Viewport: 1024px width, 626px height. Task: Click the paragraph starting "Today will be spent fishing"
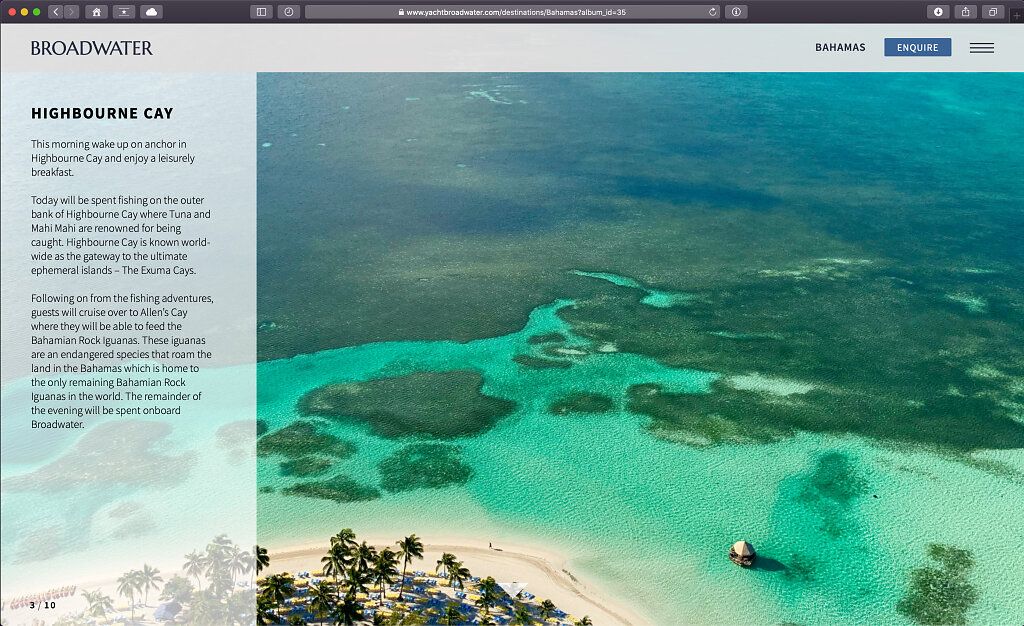point(121,235)
